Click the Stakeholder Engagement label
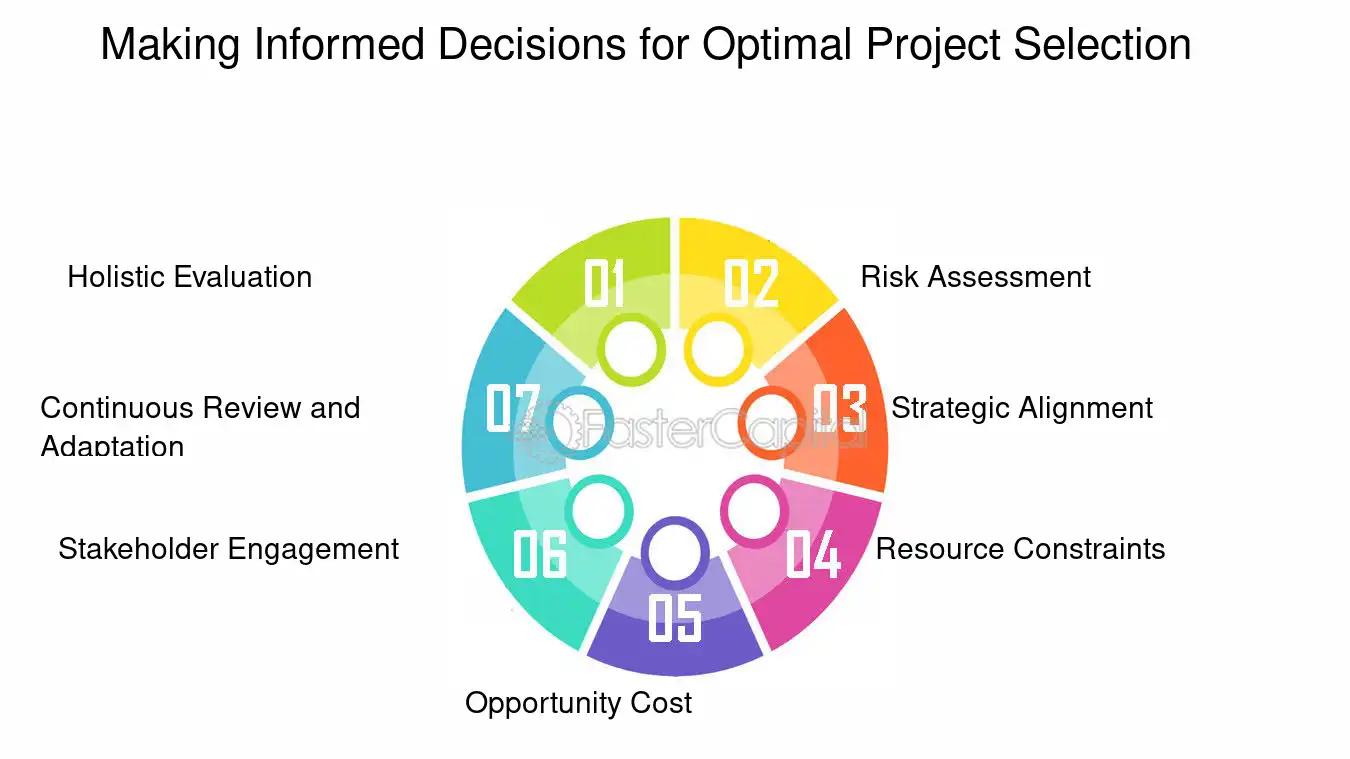 (x=228, y=549)
